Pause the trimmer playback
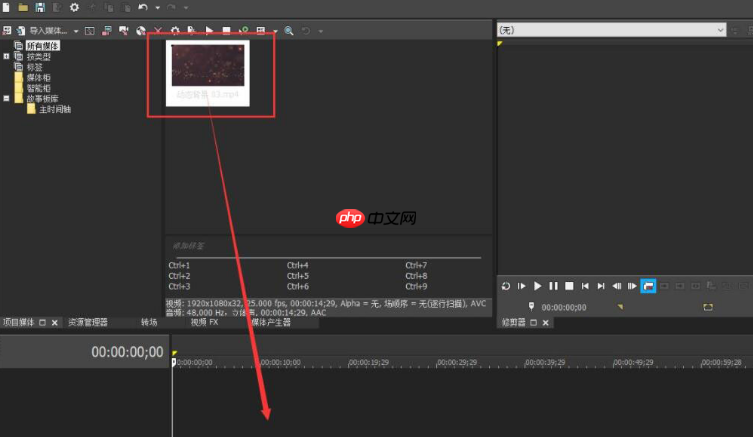The height and width of the screenshot is (437, 753). click(553, 286)
